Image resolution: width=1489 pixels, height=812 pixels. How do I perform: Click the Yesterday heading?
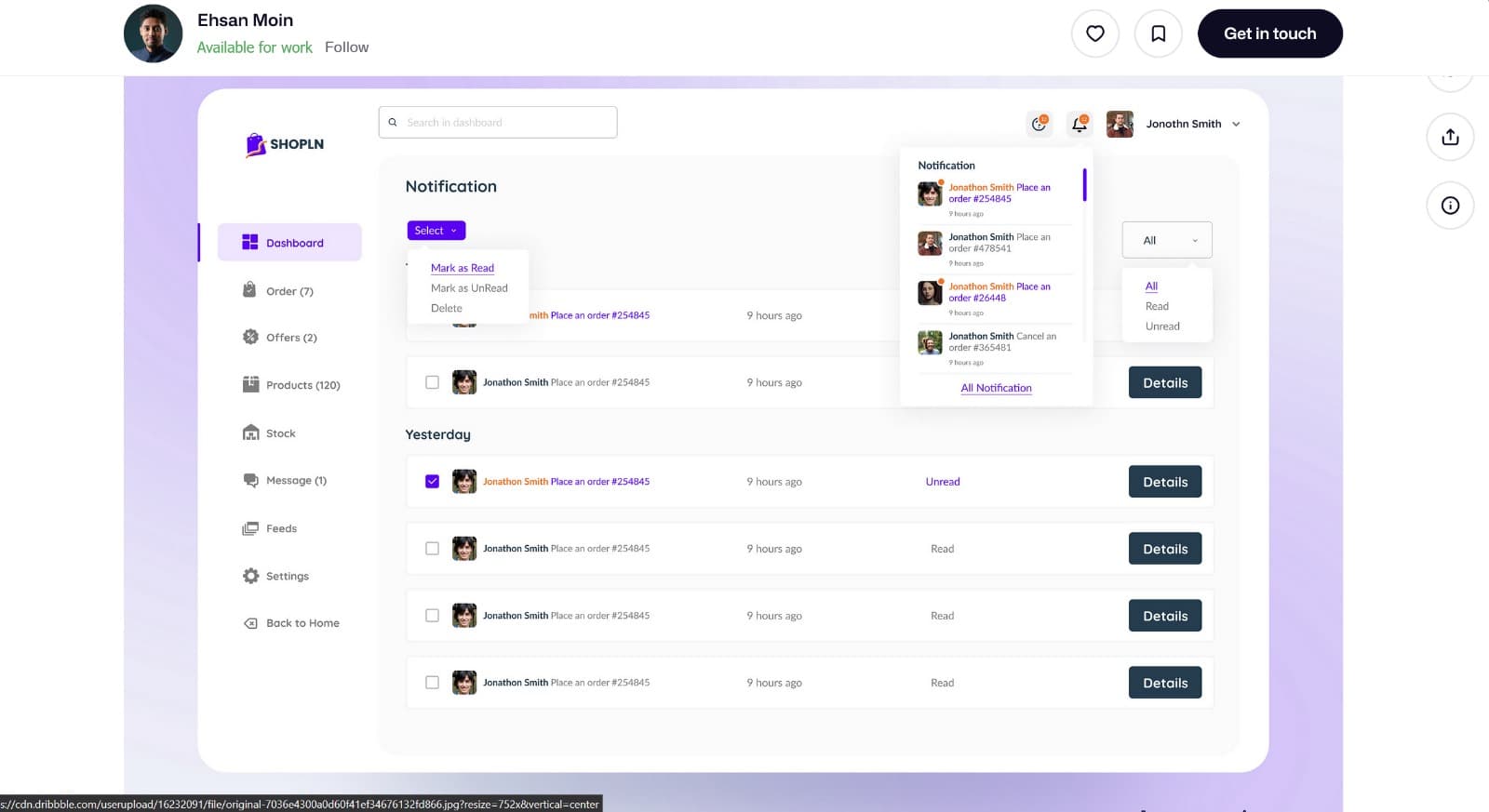tap(437, 434)
